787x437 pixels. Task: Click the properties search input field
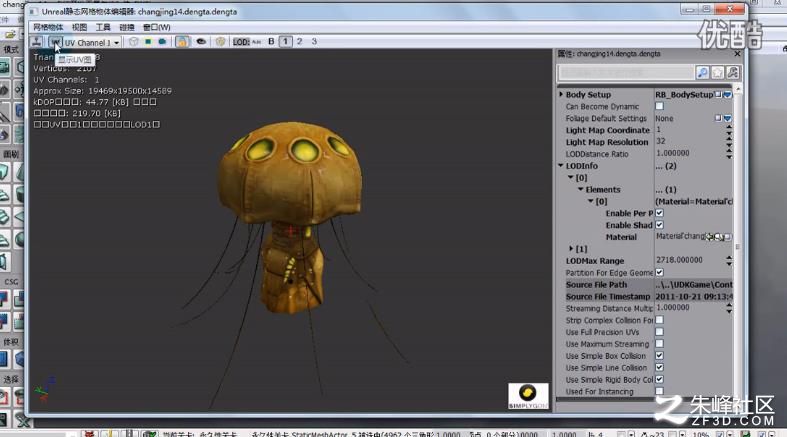[626, 73]
